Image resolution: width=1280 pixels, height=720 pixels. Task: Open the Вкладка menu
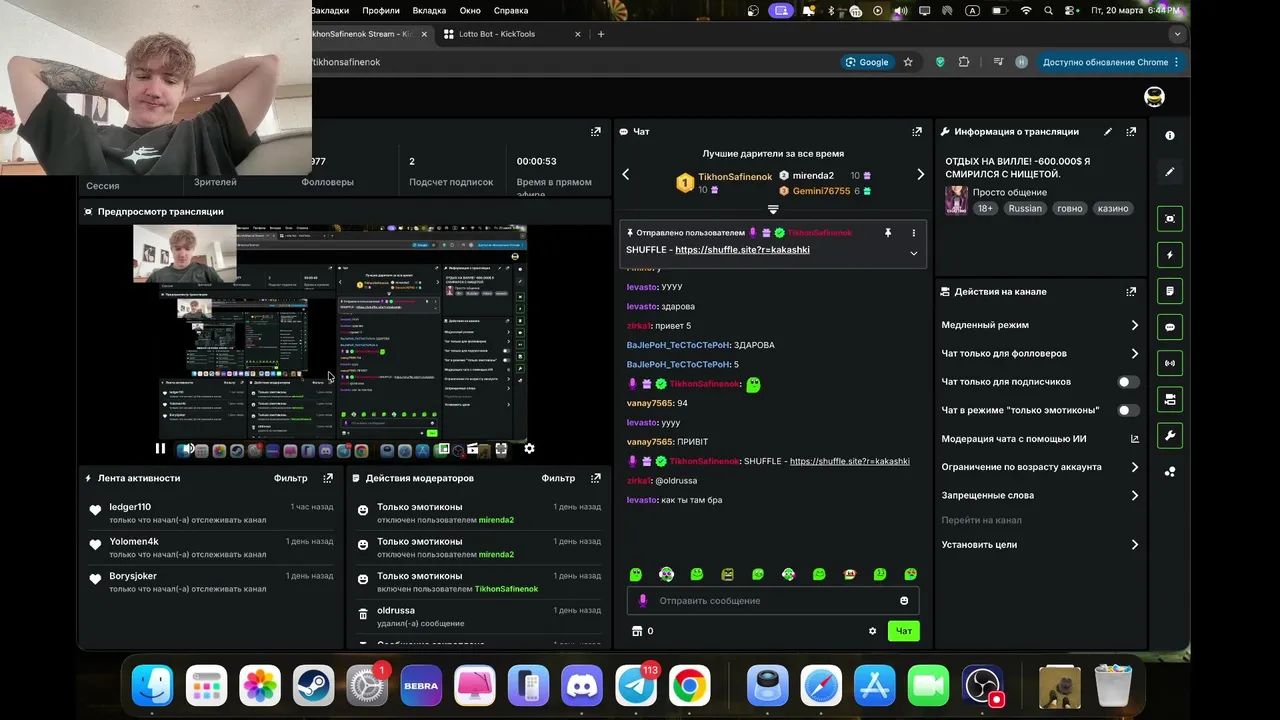[429, 10]
